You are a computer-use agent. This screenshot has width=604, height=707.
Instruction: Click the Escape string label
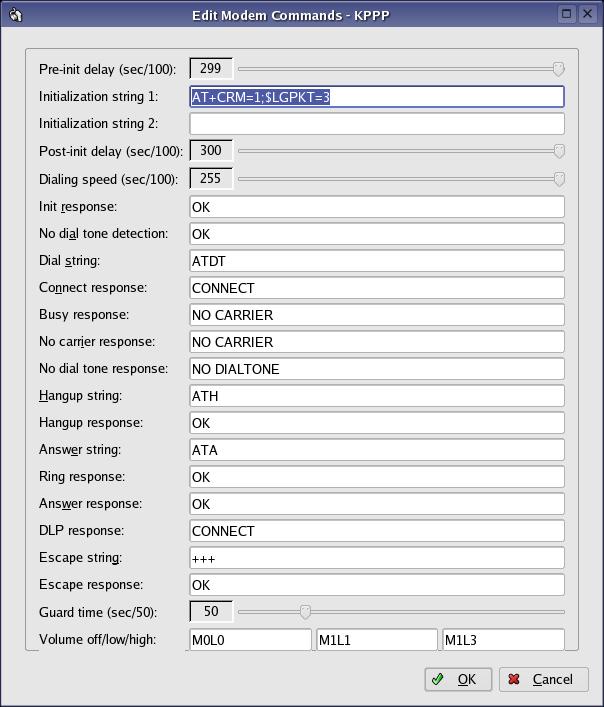(x=81, y=558)
